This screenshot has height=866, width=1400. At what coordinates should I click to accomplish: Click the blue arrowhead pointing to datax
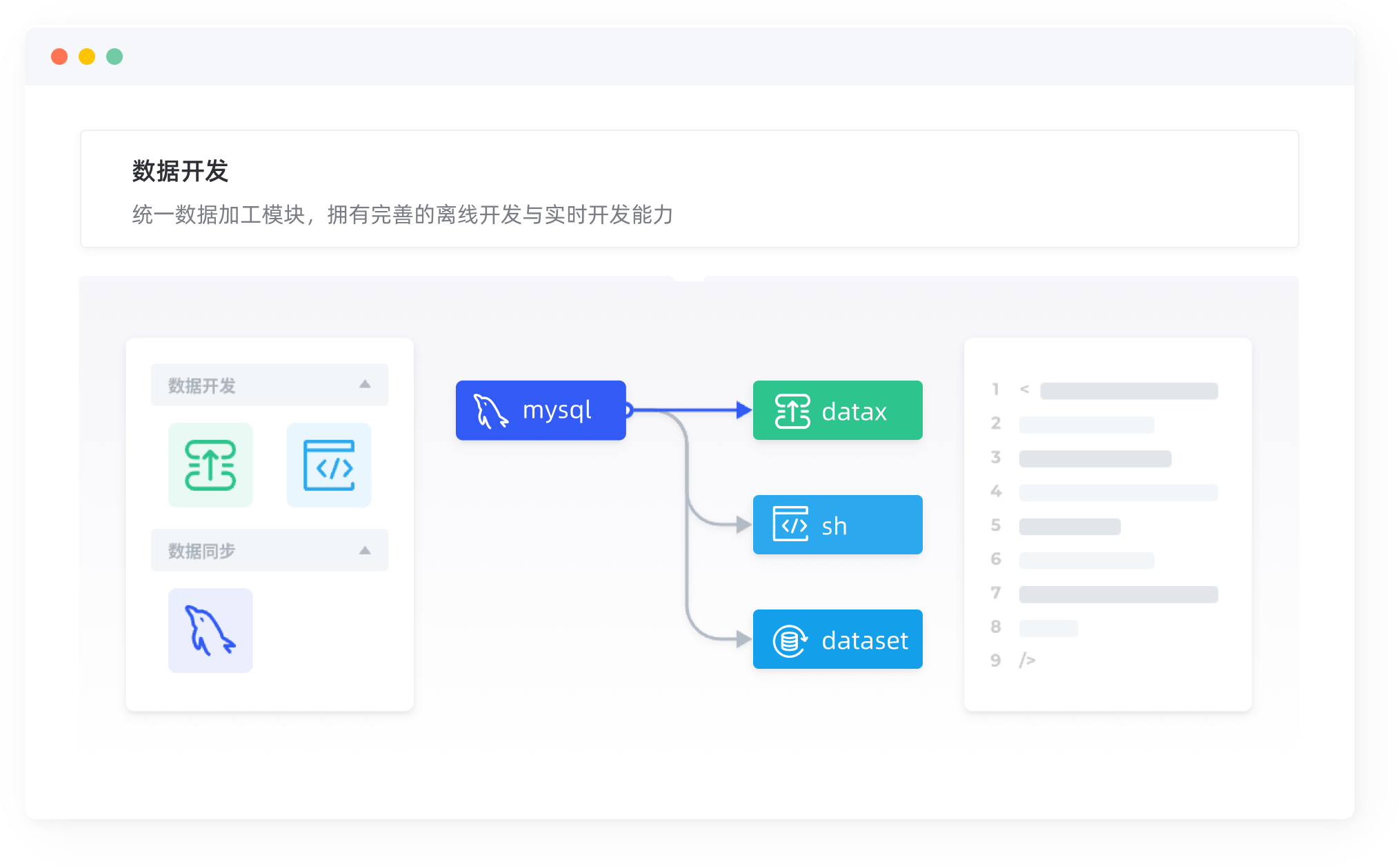pyautogui.click(x=743, y=410)
